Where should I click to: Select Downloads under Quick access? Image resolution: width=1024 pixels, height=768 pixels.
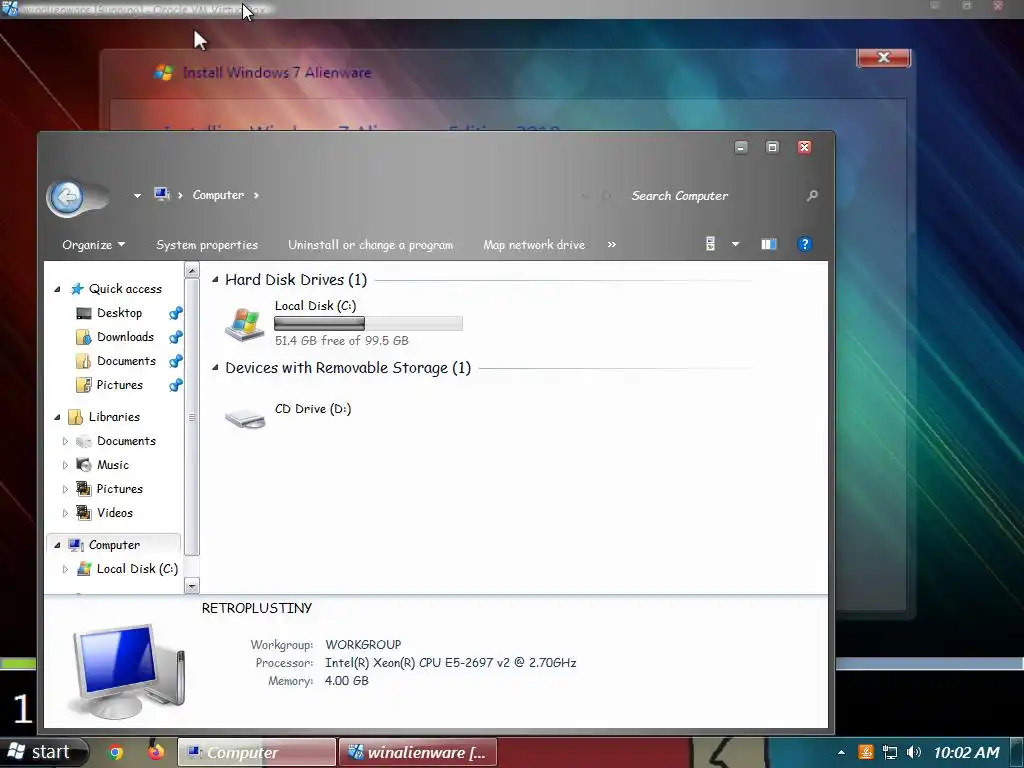125,337
